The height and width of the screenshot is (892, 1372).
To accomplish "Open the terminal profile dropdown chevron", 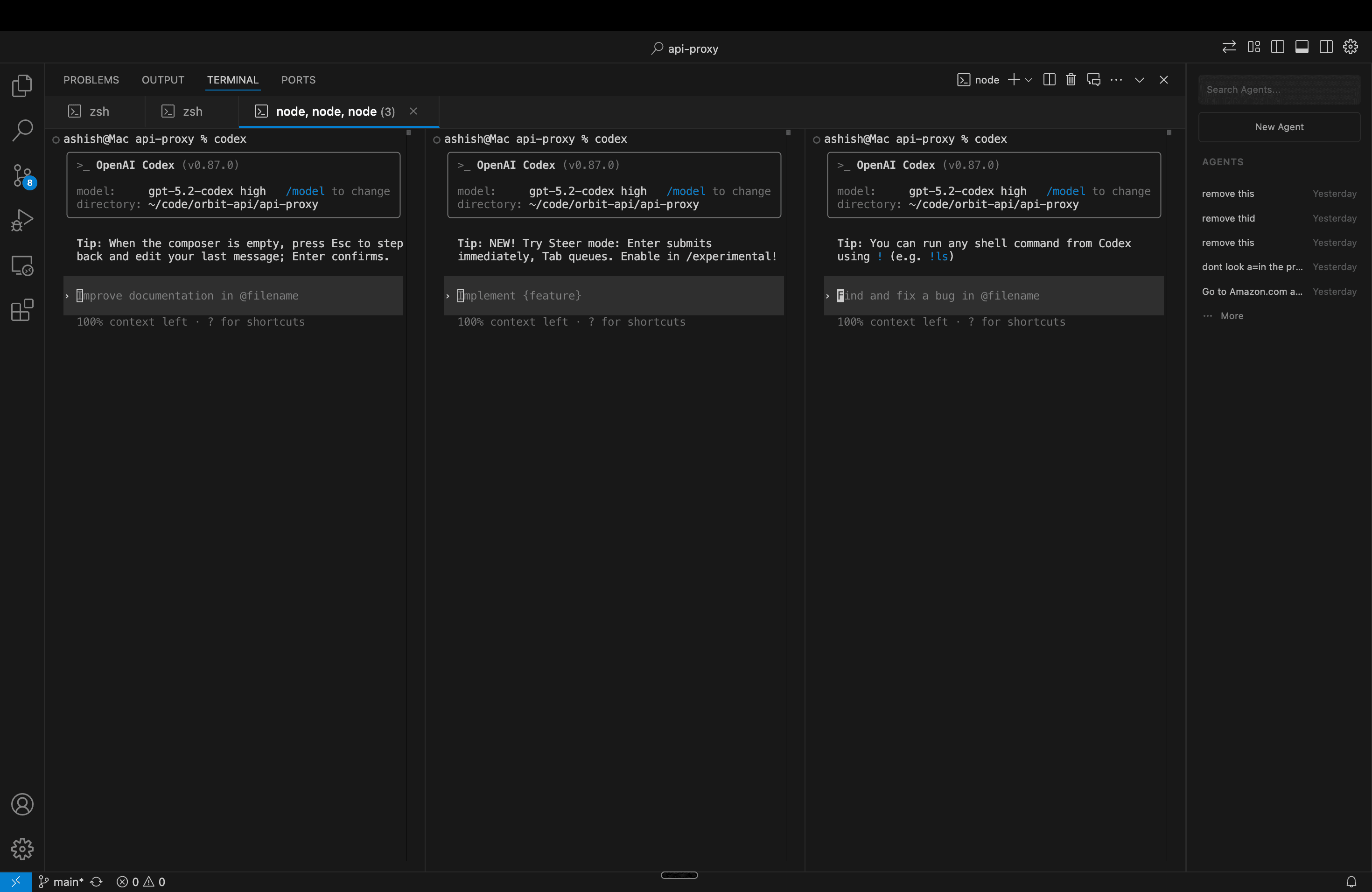I will click(1029, 79).
